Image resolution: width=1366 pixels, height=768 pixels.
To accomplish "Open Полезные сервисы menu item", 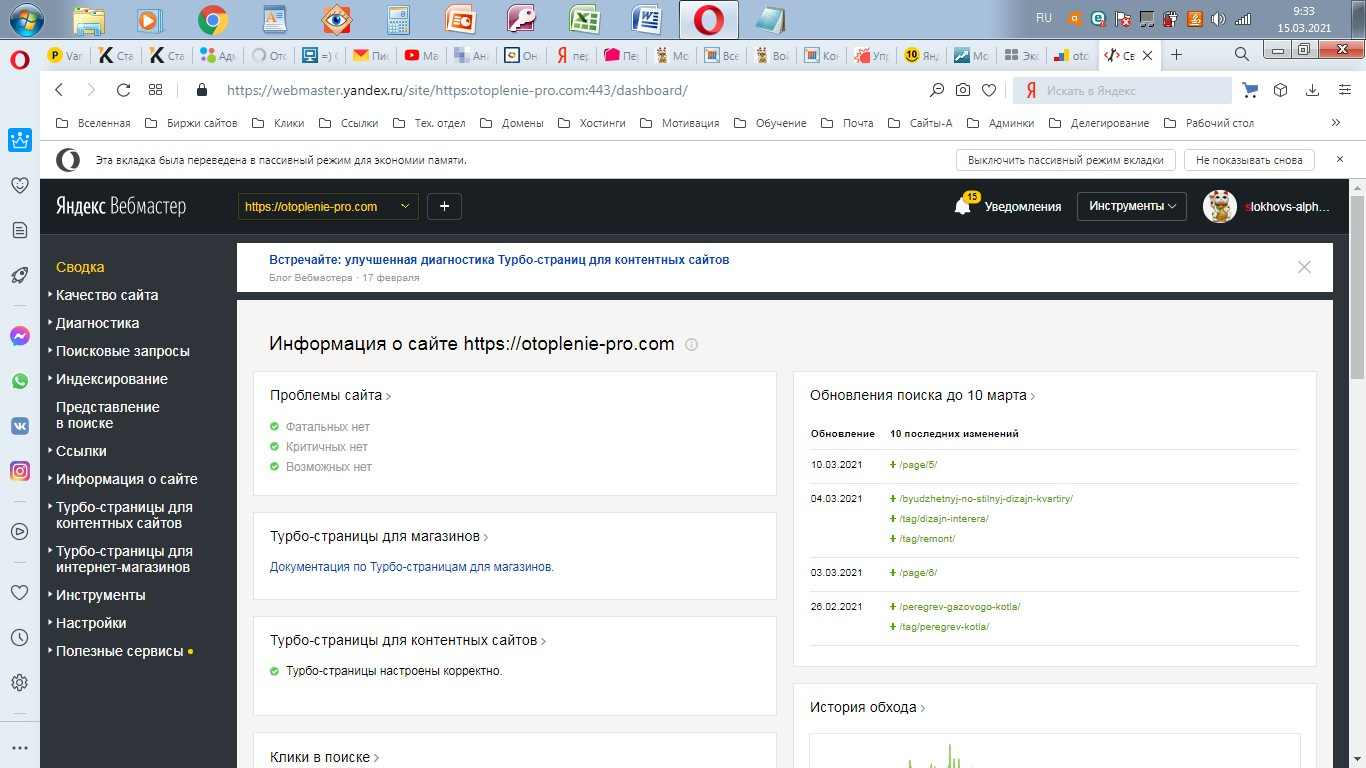I will [119, 651].
